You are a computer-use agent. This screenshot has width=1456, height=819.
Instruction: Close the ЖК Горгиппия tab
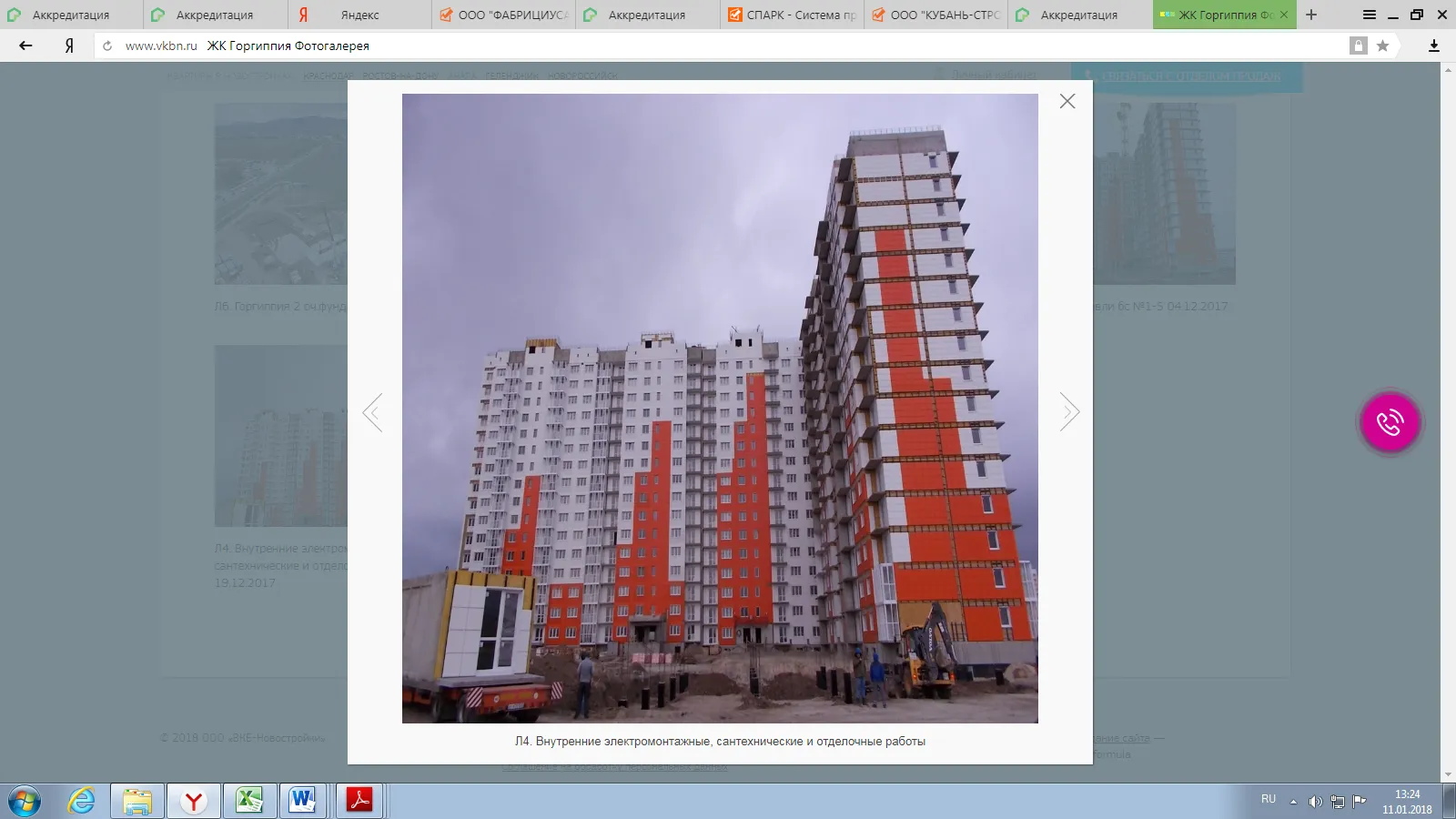(x=1284, y=15)
